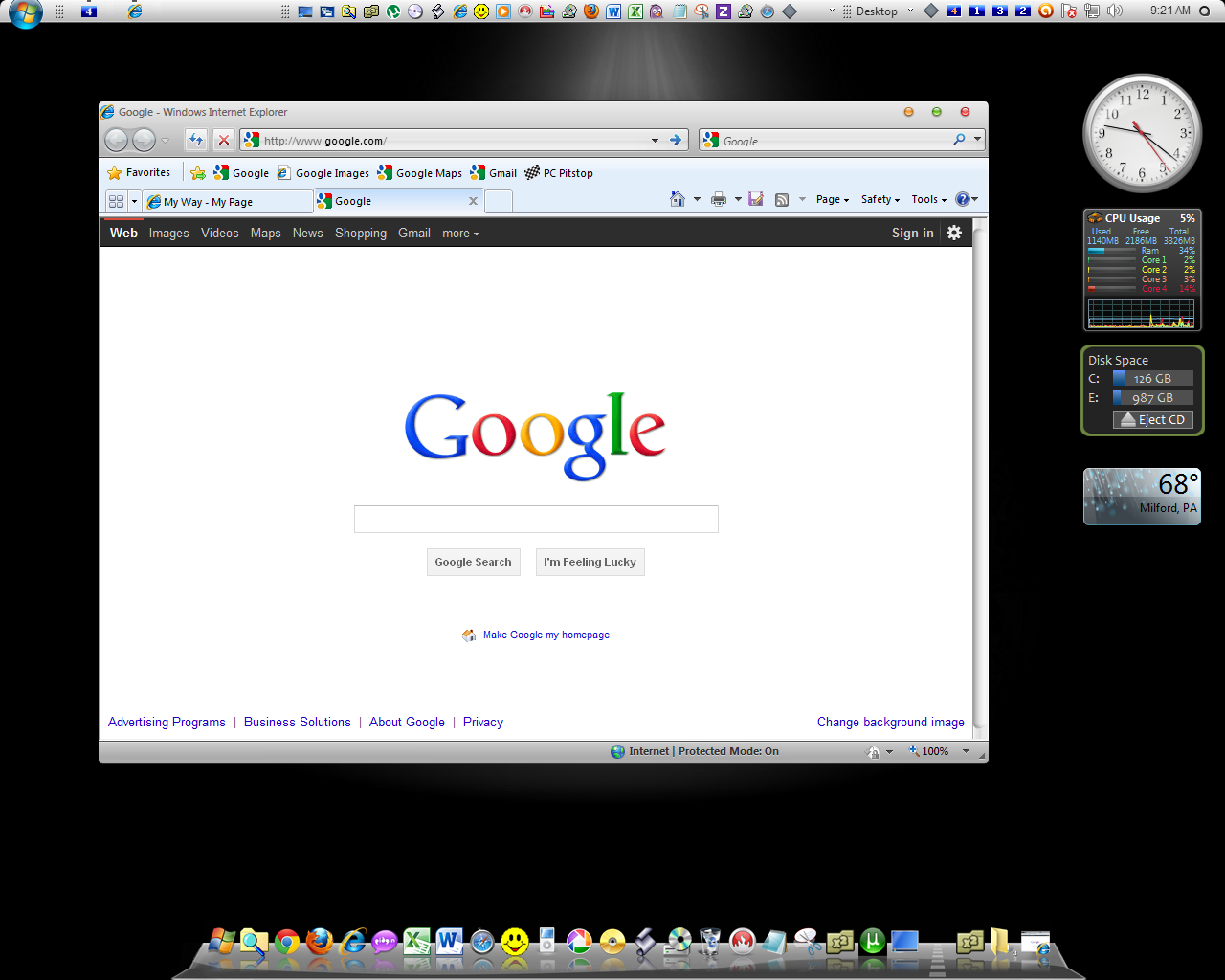
Task: Click the IE Stop loading button
Action: coord(223,140)
